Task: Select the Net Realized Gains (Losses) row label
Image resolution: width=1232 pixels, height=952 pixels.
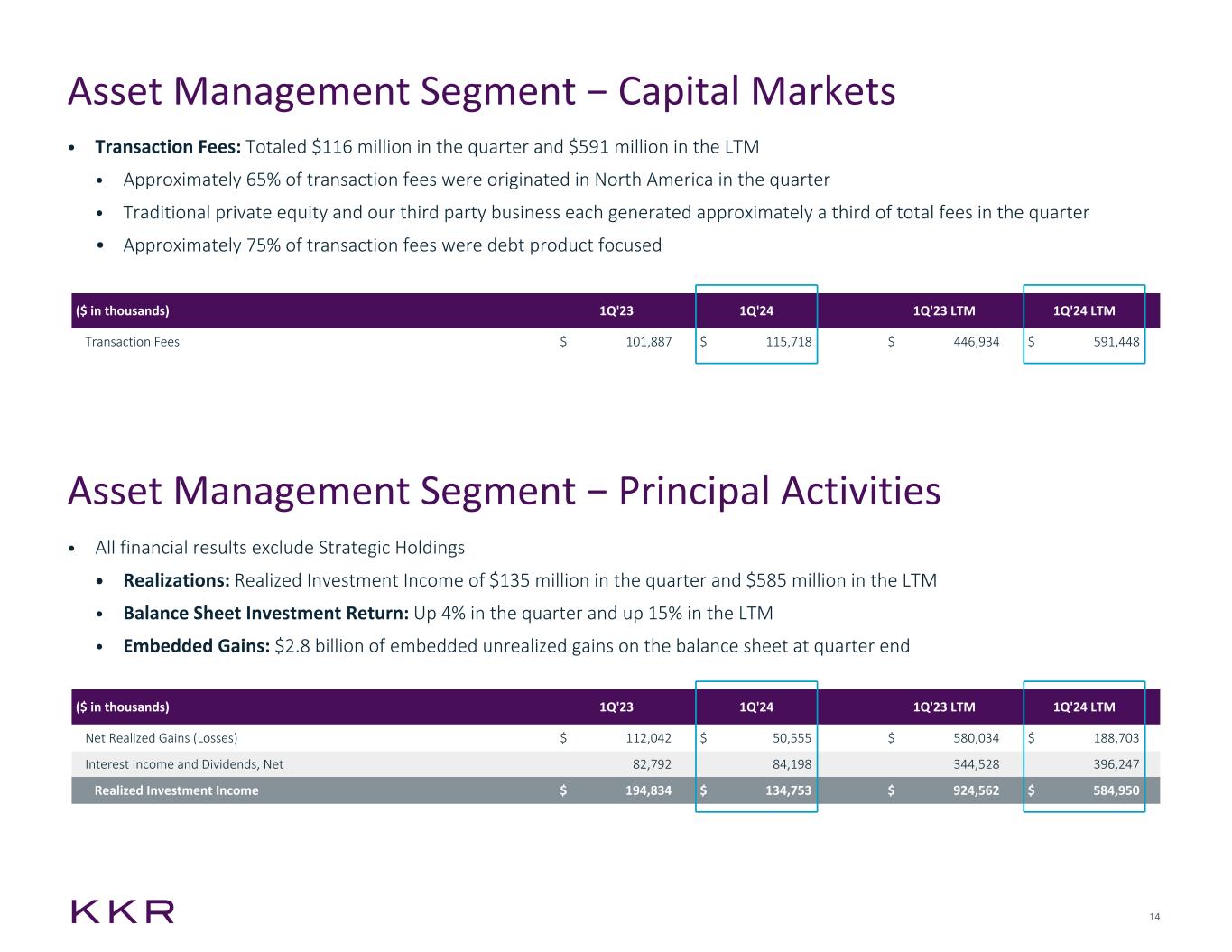Action: coord(161,738)
